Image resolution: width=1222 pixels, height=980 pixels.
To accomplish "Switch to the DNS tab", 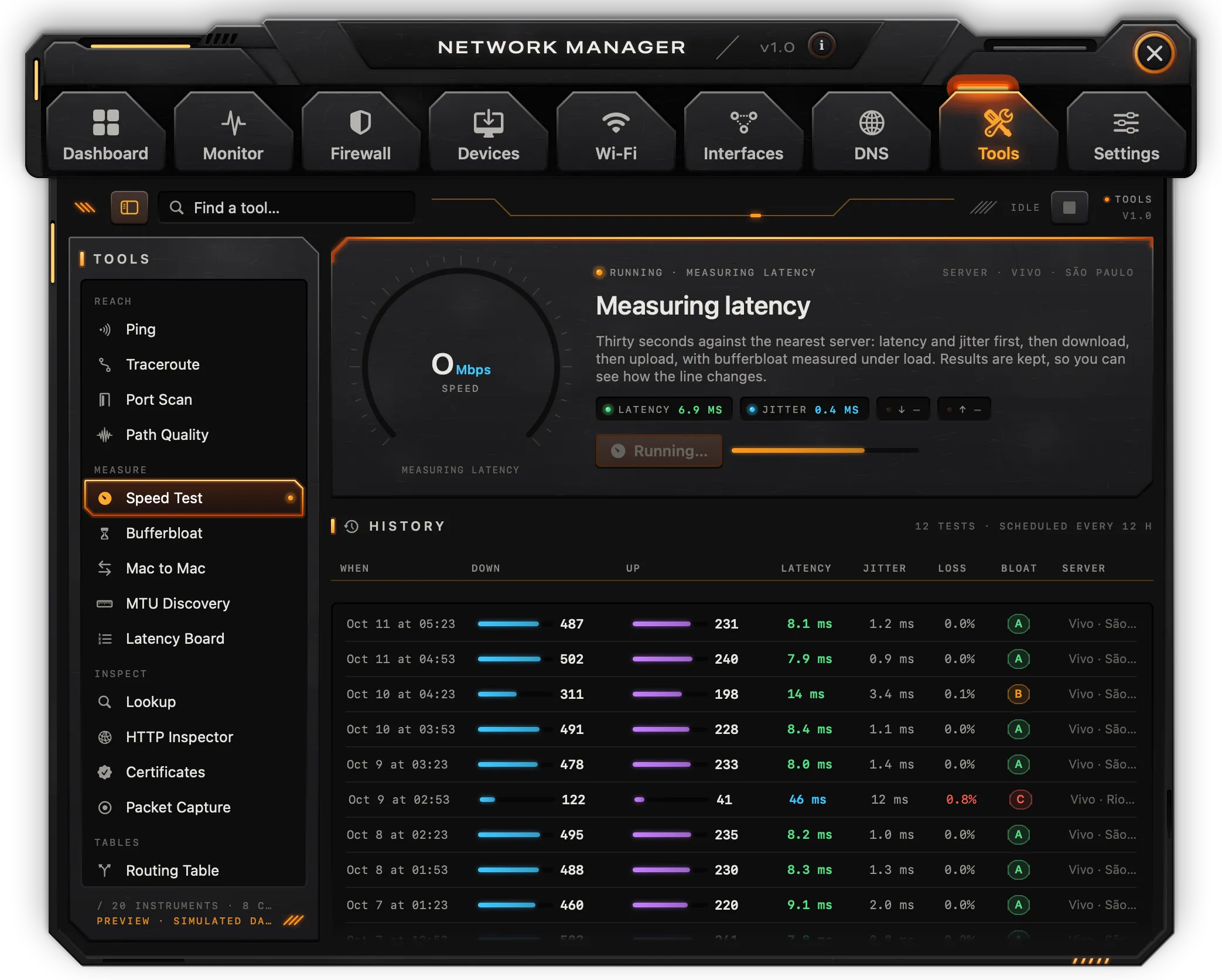I will pos(871,132).
